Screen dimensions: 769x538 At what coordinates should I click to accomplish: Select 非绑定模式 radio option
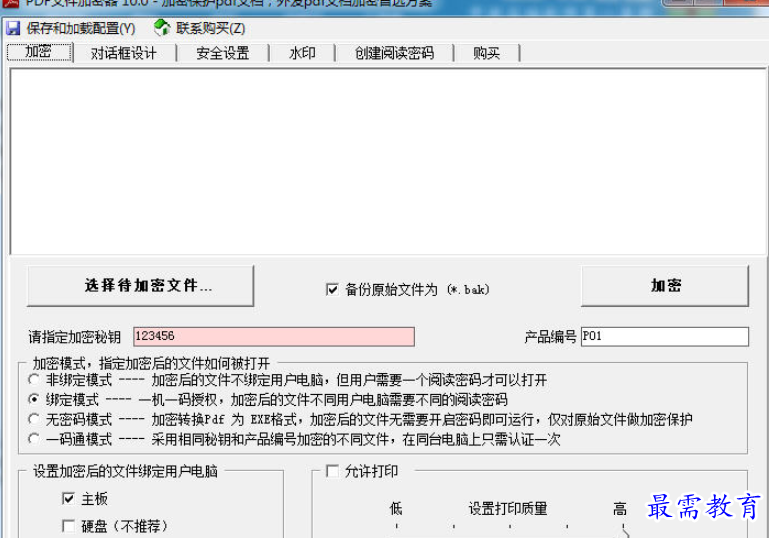pos(33,380)
